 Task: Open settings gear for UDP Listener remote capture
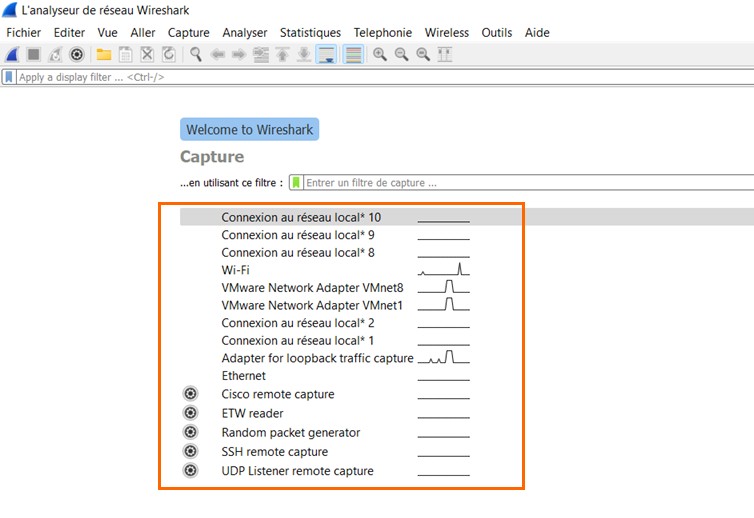[x=190, y=470]
